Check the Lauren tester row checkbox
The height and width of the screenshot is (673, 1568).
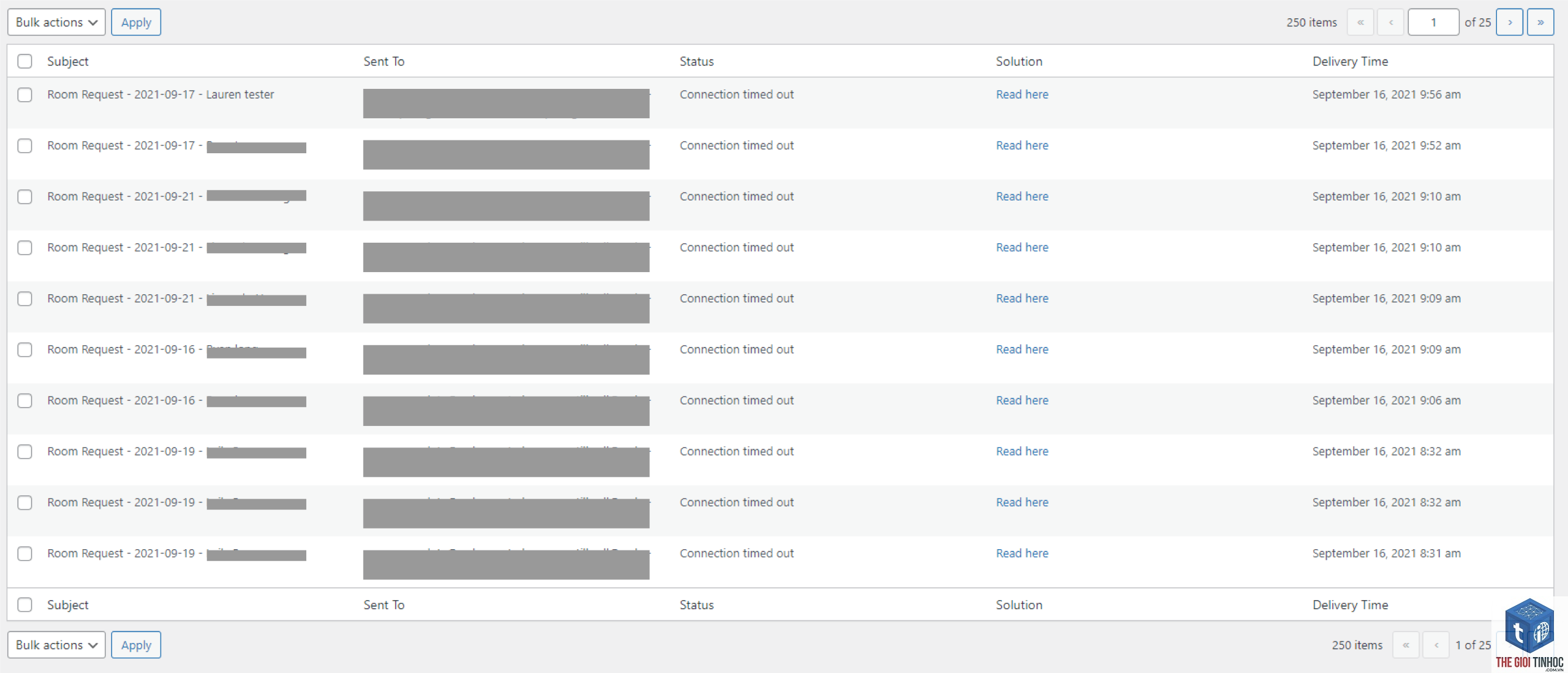point(24,95)
